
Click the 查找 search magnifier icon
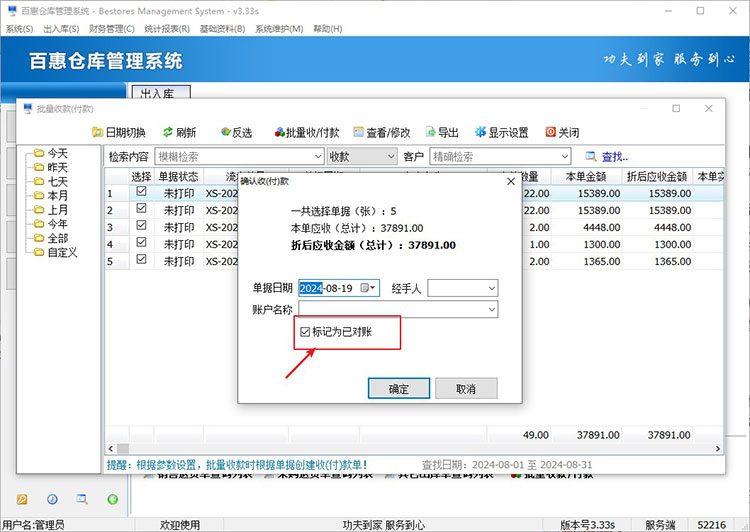(x=591, y=156)
